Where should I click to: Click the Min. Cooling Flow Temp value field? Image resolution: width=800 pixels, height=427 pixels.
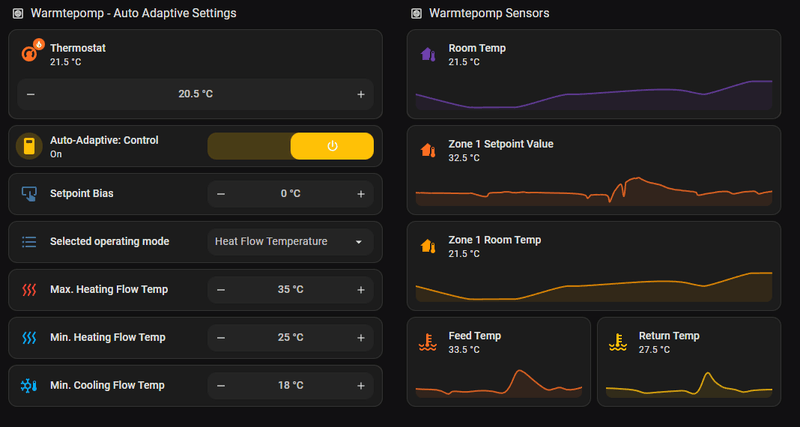tap(290, 385)
